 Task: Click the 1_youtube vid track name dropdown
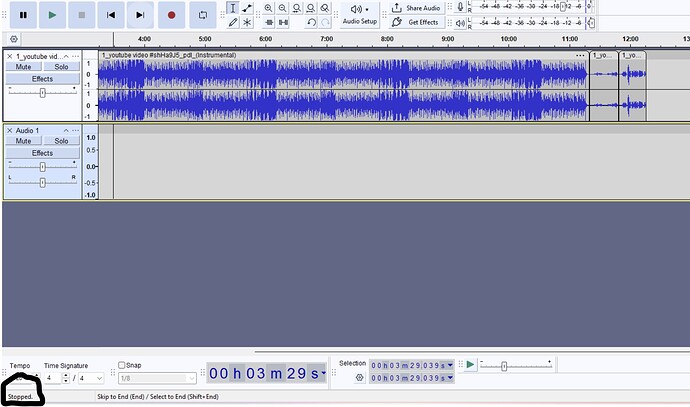40,56
